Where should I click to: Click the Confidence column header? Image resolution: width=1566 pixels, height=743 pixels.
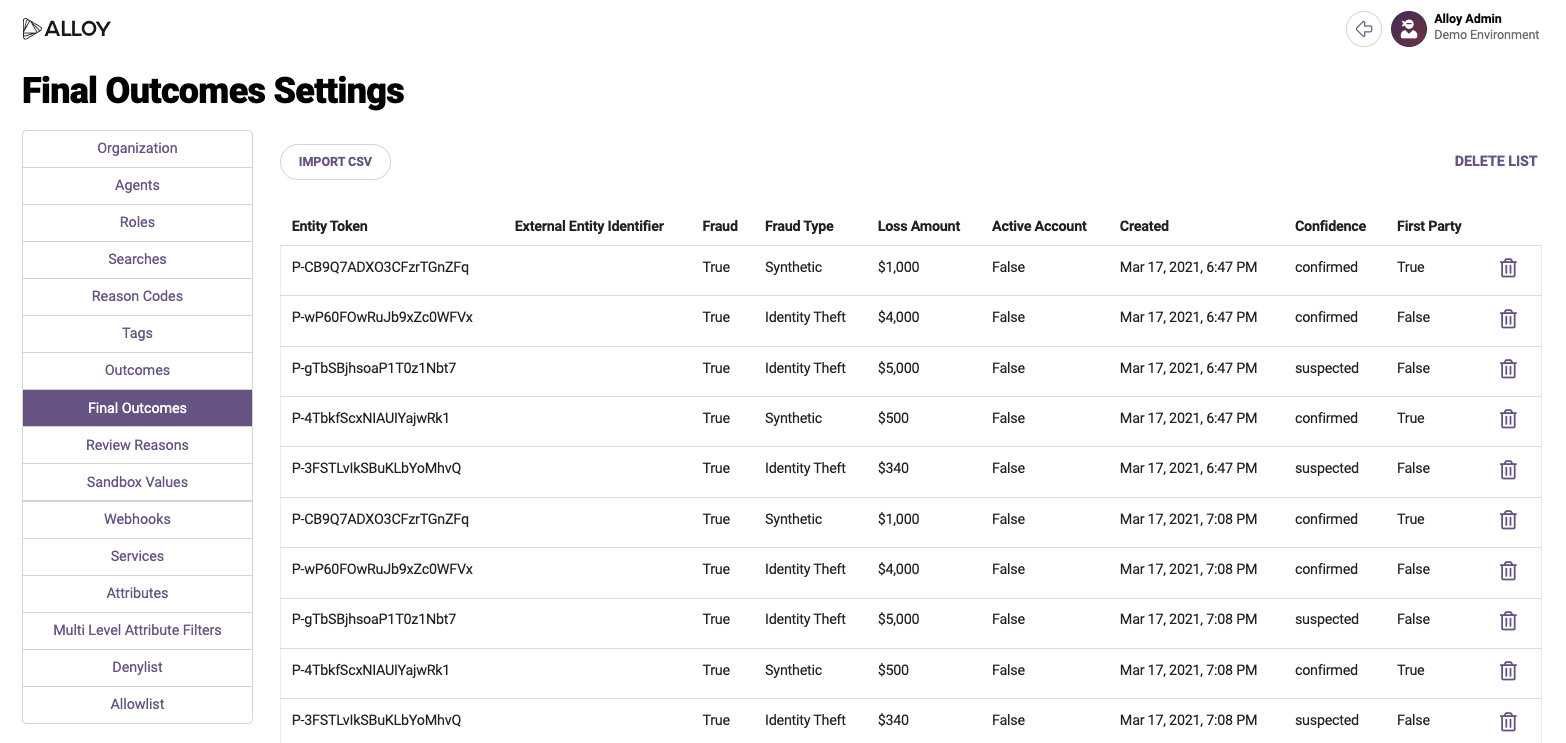[1330, 226]
